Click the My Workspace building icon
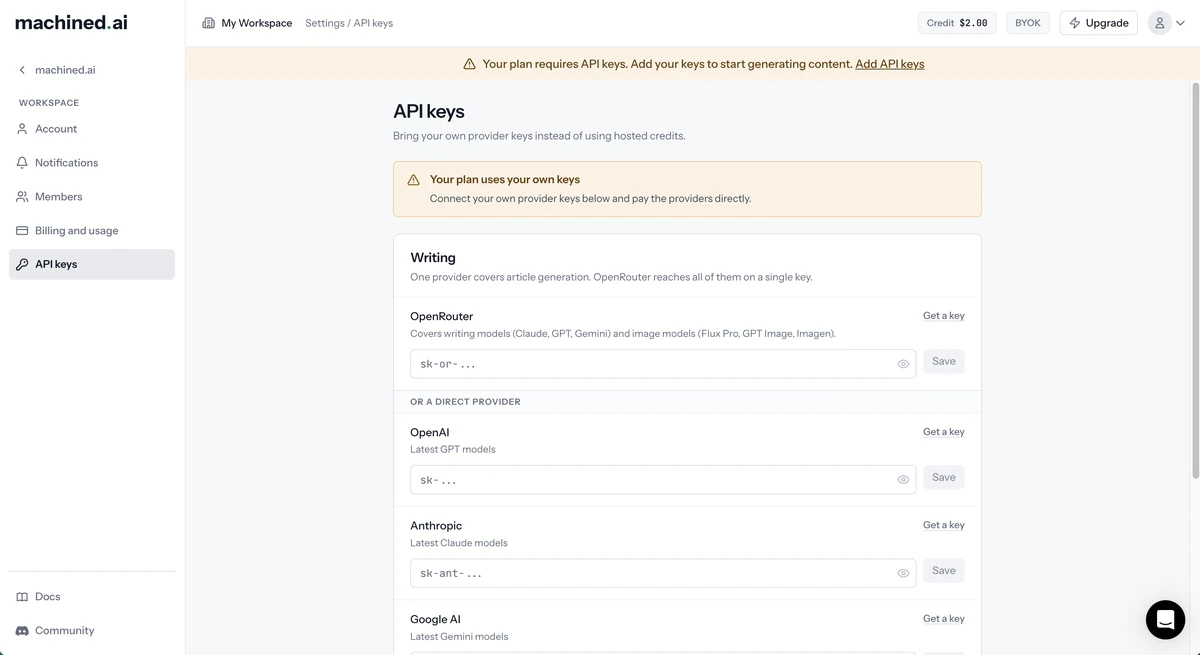 208,23
